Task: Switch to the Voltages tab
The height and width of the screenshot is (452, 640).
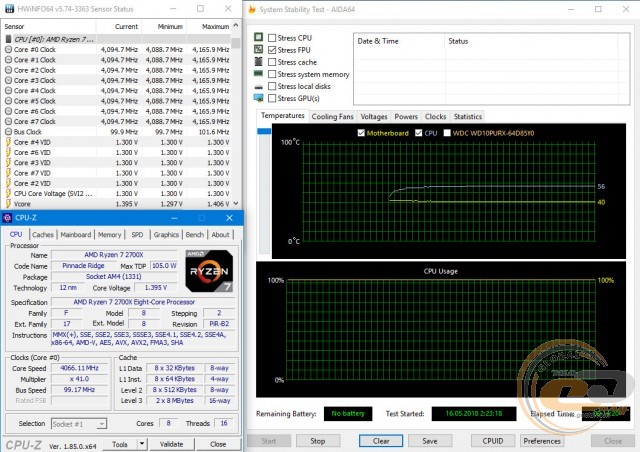Action: [x=373, y=117]
